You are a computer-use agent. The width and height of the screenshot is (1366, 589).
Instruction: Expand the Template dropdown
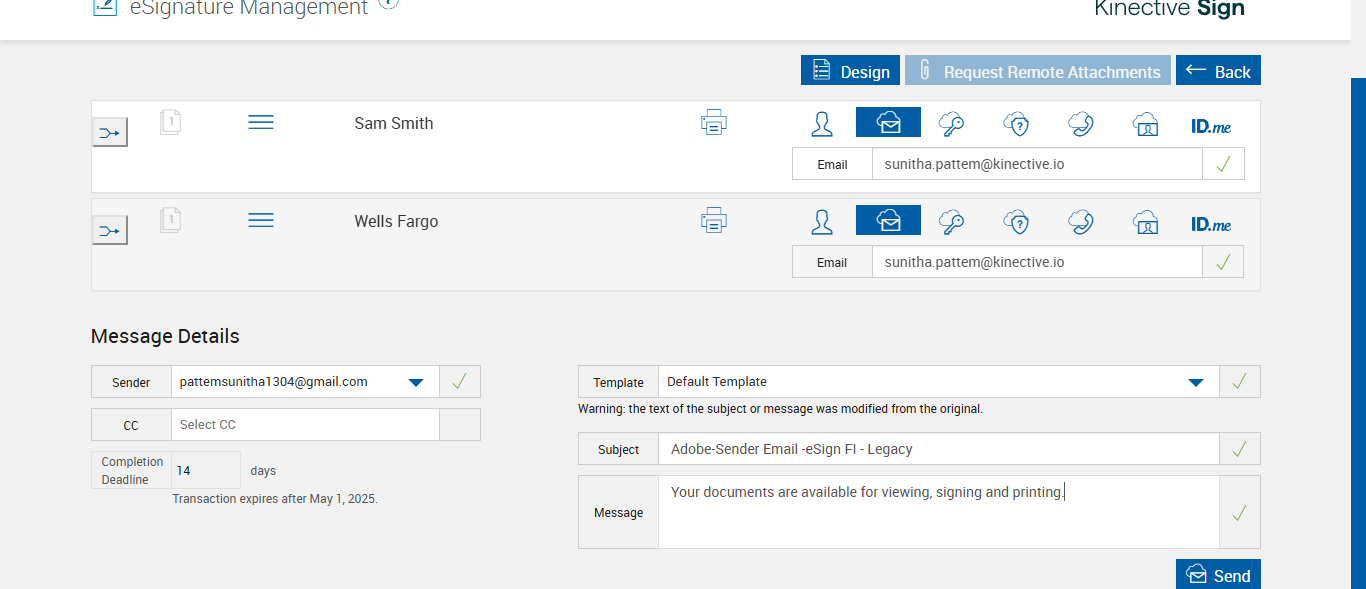point(1195,382)
